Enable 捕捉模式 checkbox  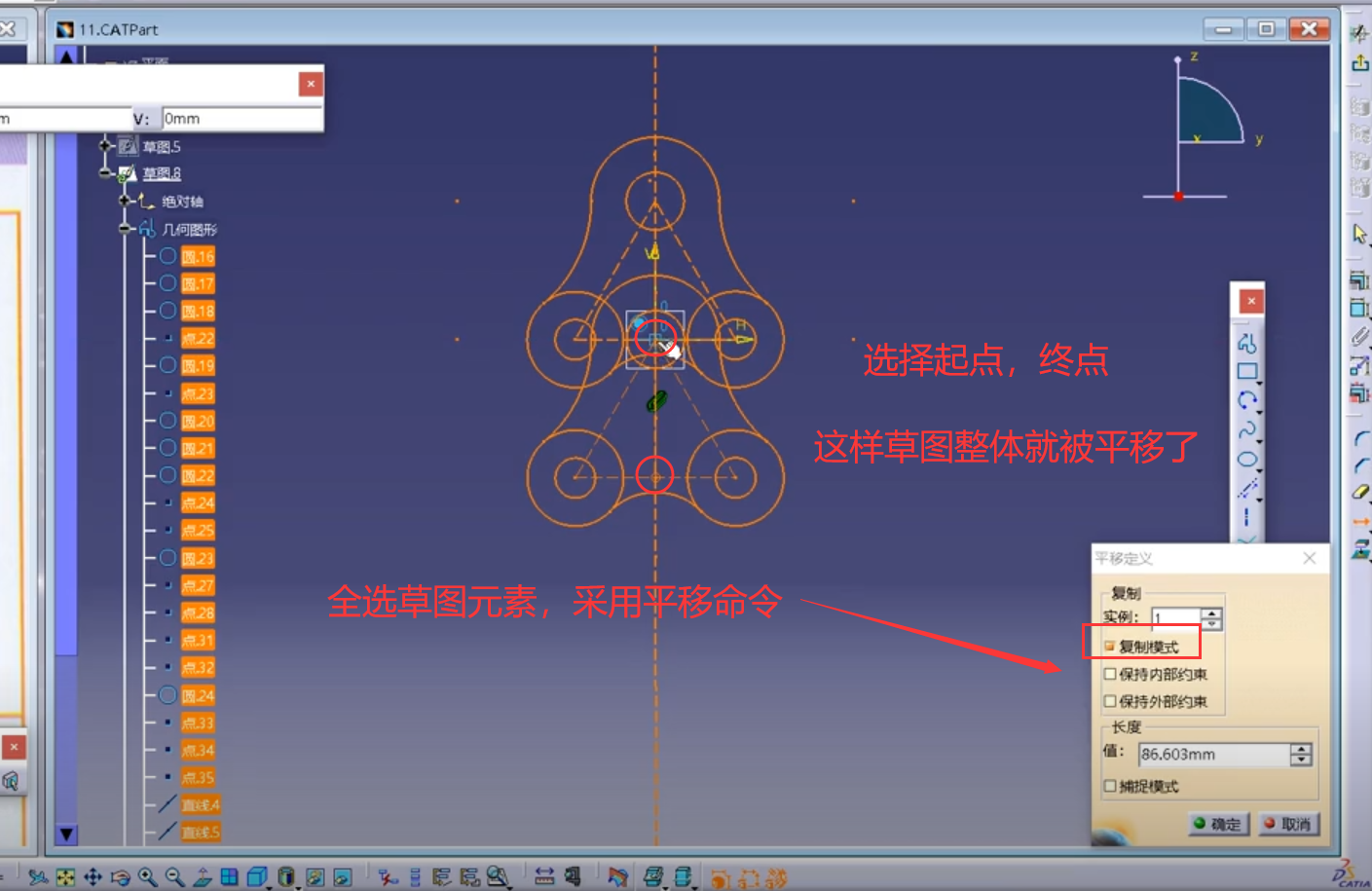pos(1109,786)
